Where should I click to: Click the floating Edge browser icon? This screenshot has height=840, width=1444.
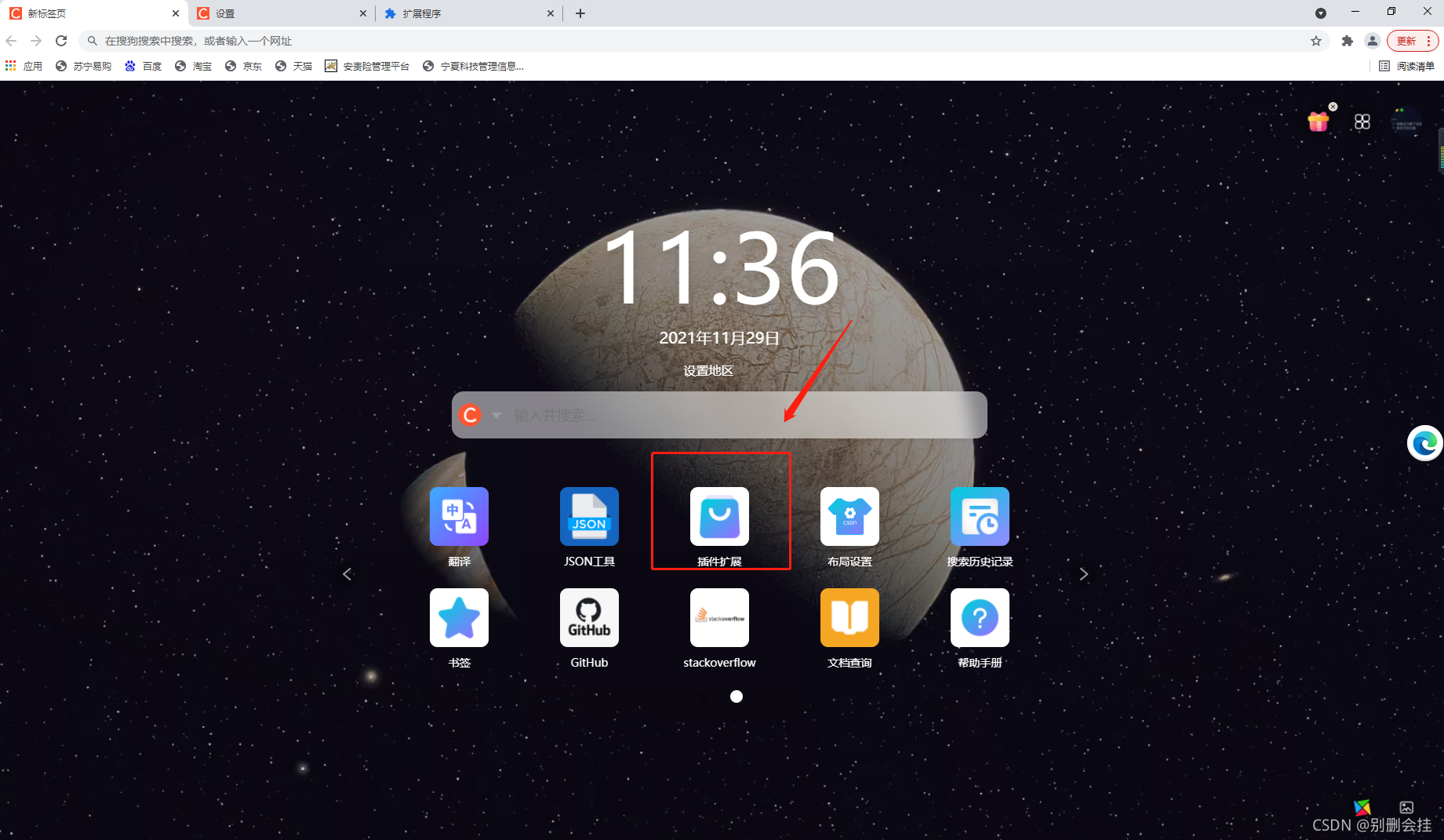pyautogui.click(x=1424, y=443)
